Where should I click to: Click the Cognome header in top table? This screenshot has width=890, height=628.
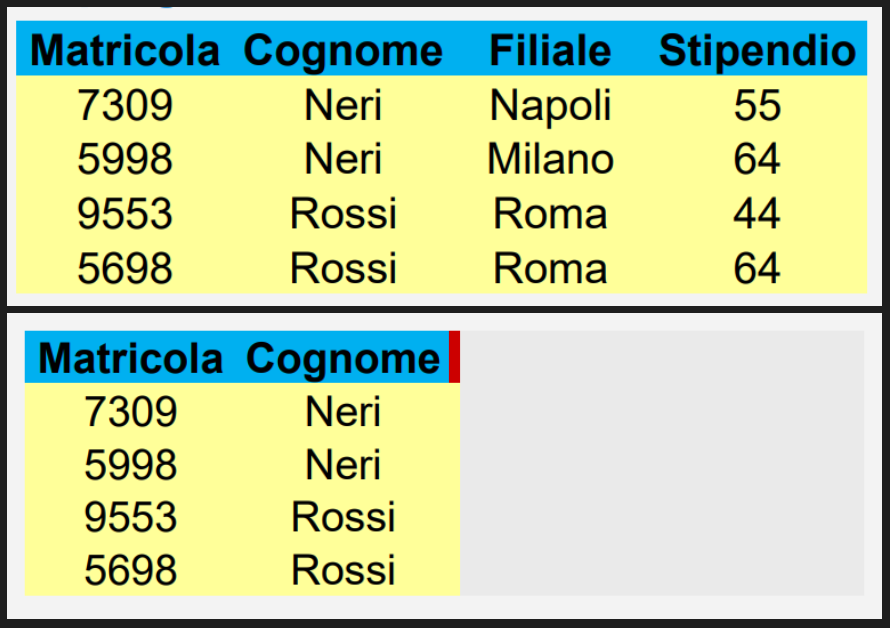click(x=343, y=52)
